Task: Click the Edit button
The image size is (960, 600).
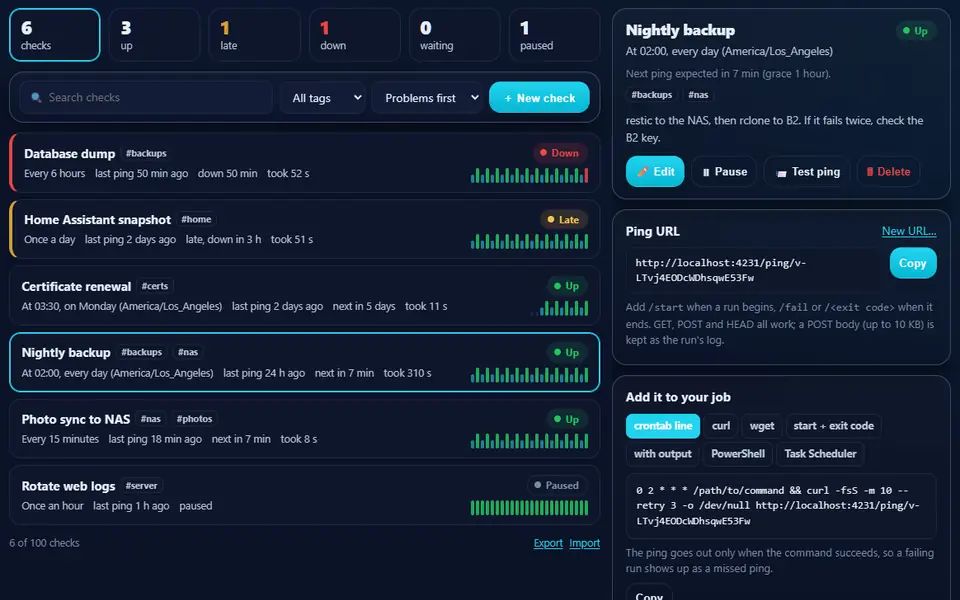Action: [x=655, y=172]
